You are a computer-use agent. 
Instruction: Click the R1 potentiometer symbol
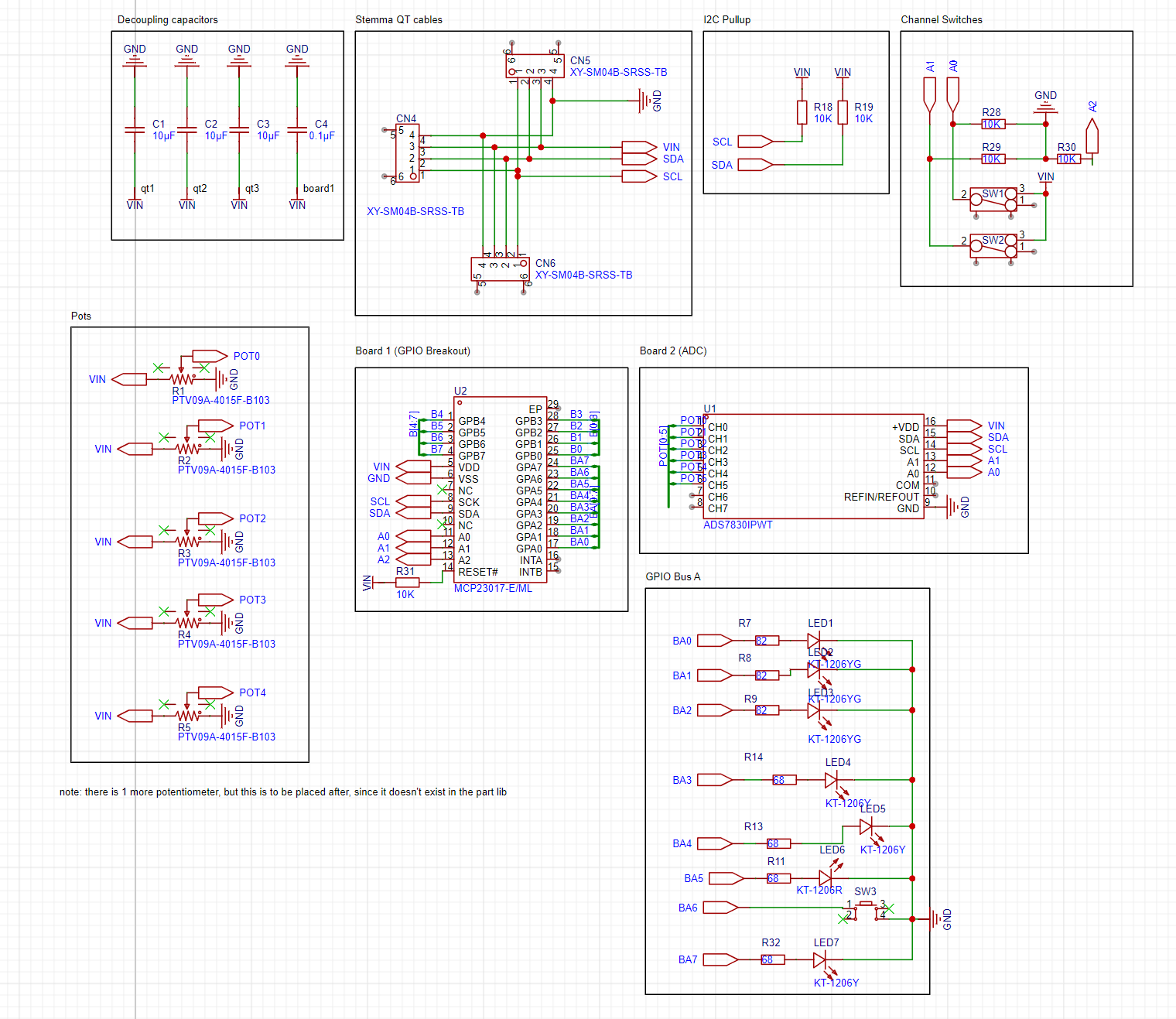pos(183,379)
